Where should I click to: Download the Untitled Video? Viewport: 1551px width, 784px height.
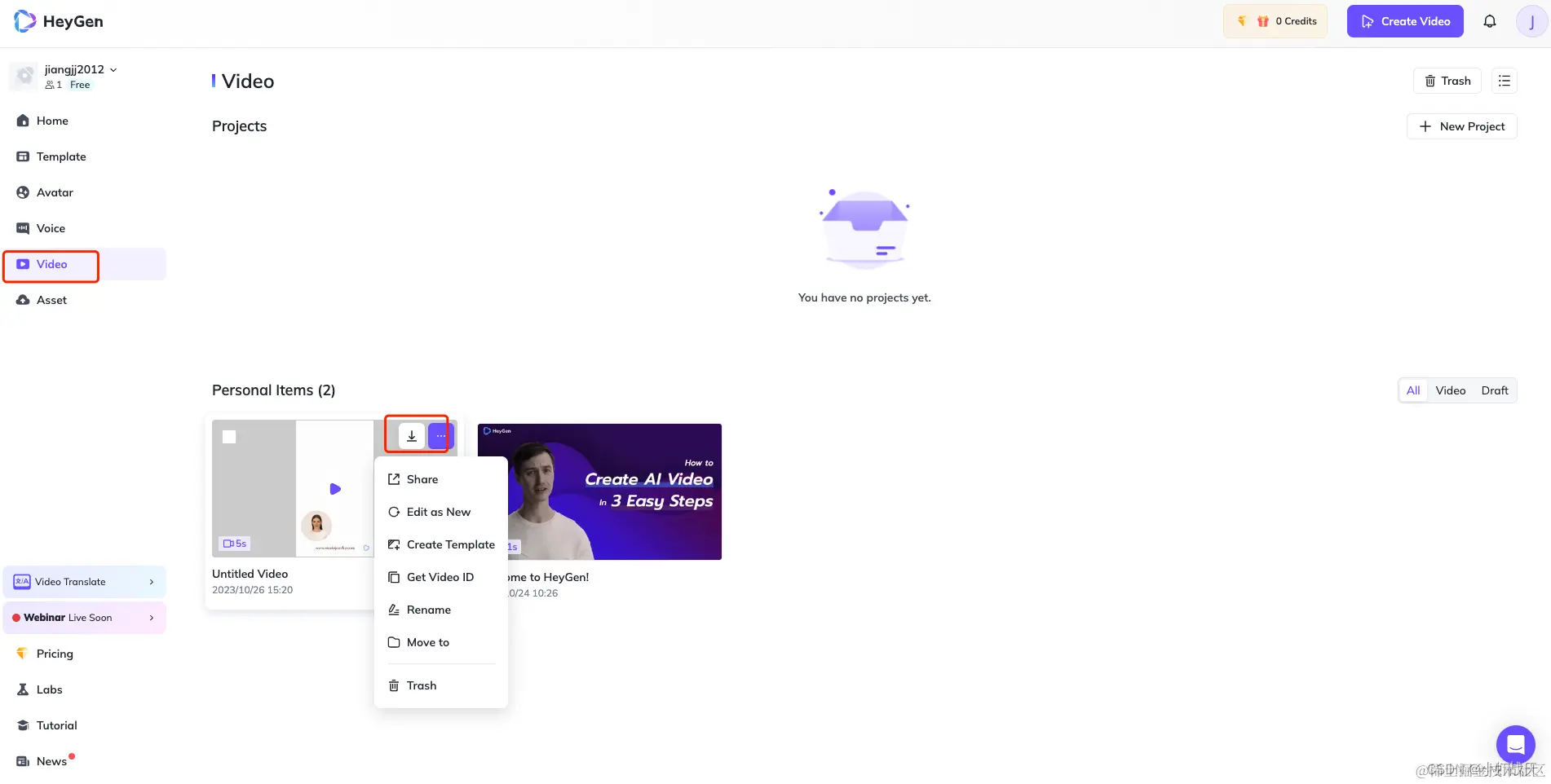point(412,436)
